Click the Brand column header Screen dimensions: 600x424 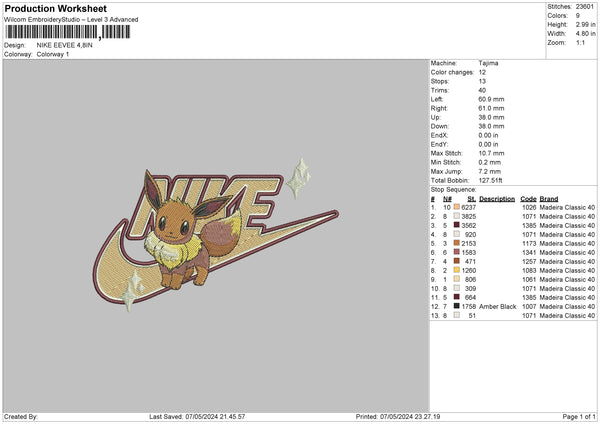coord(549,199)
